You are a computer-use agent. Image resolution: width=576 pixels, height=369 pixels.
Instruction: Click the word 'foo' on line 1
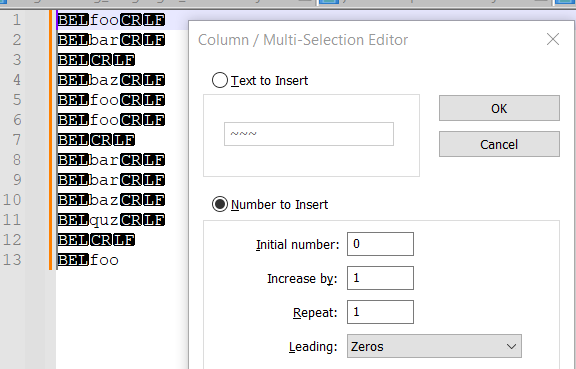point(104,20)
